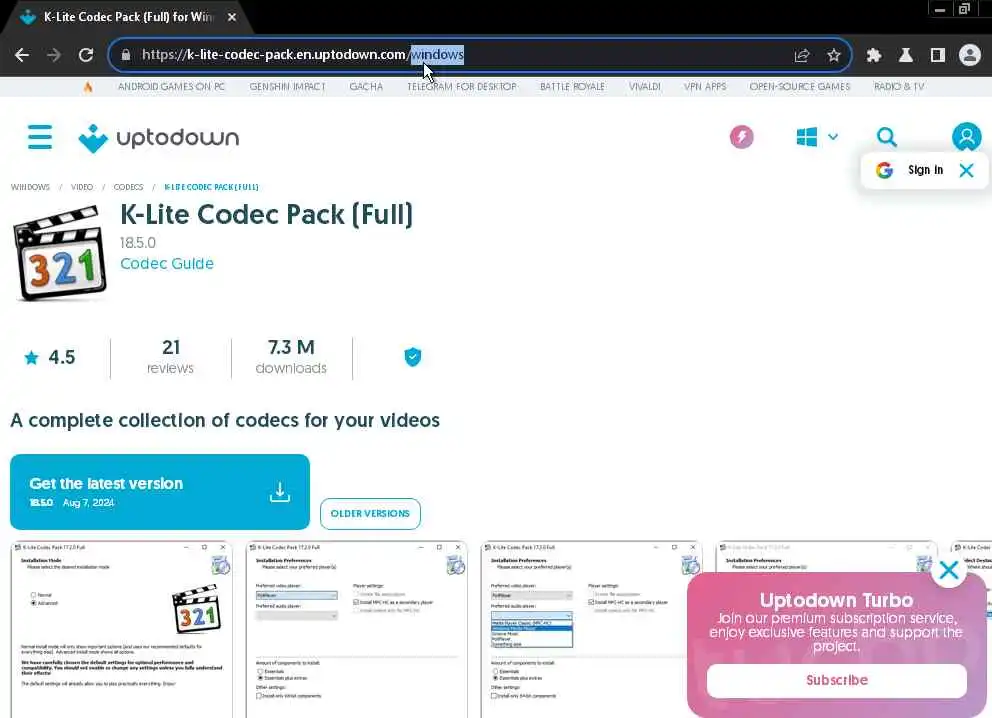Click the pink Turbo lightning icon
Image resolution: width=992 pixels, height=718 pixels.
741,137
